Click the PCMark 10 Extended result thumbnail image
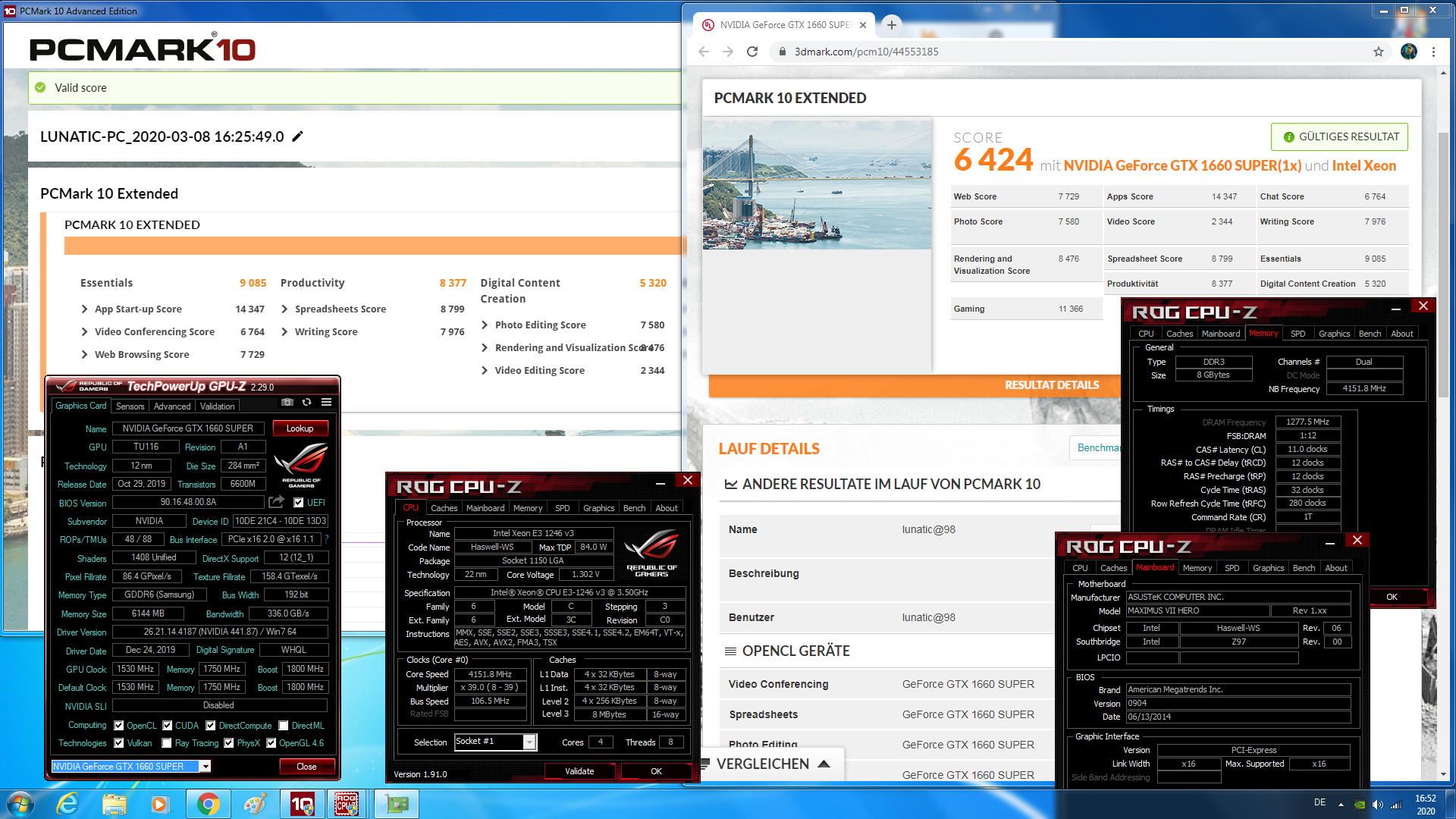The width and height of the screenshot is (1456, 819). click(817, 185)
